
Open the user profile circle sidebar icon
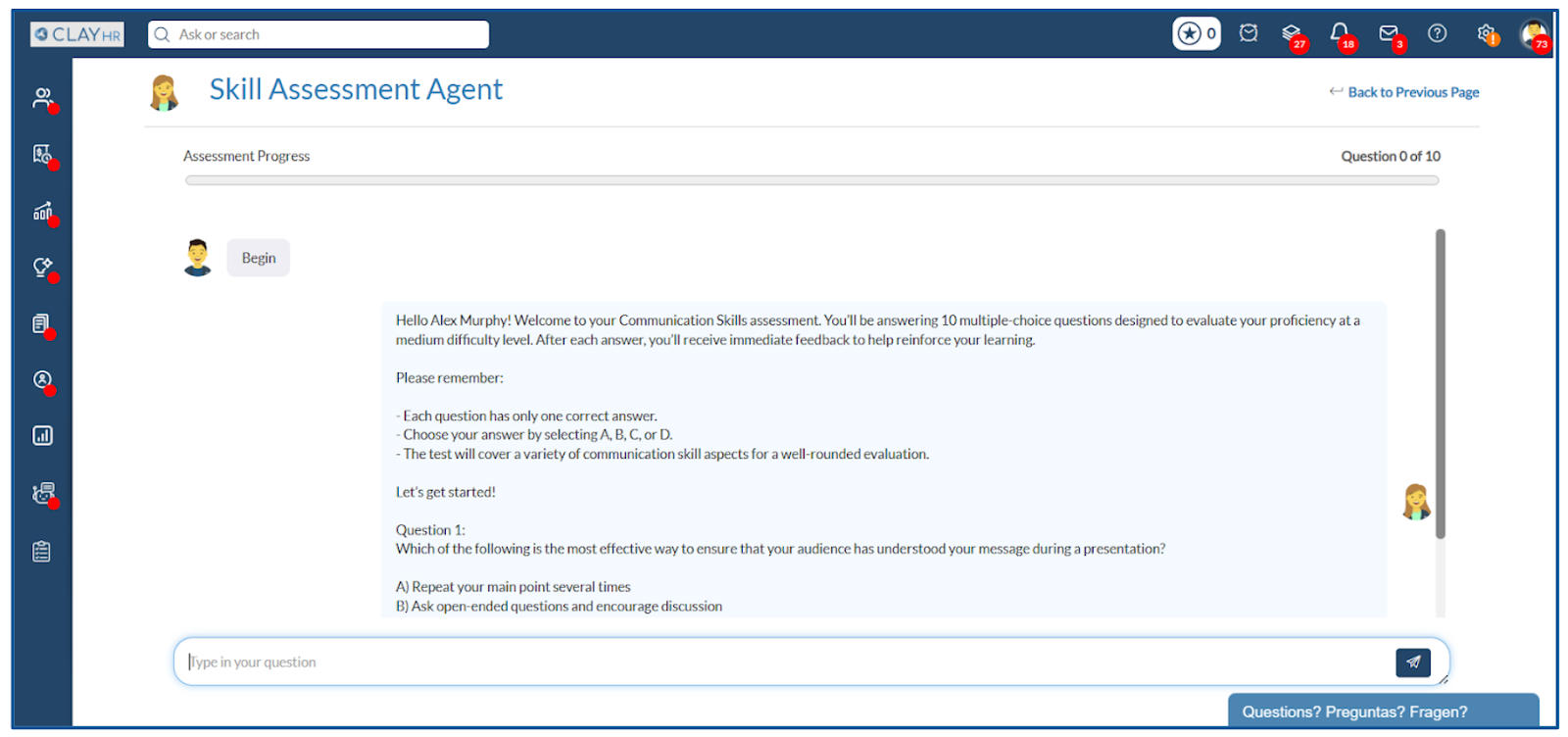point(42,380)
